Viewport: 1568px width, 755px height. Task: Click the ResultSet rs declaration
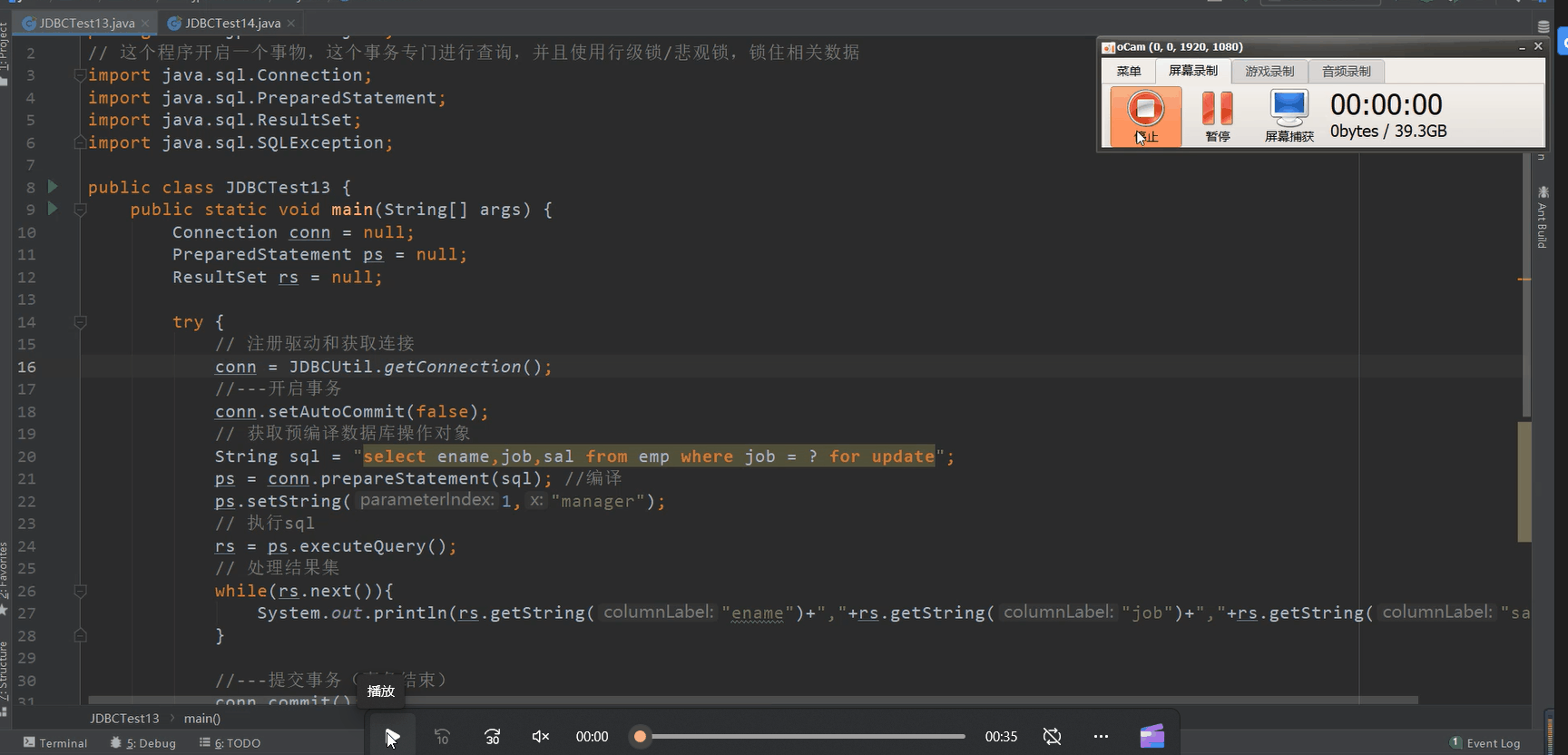click(277, 277)
